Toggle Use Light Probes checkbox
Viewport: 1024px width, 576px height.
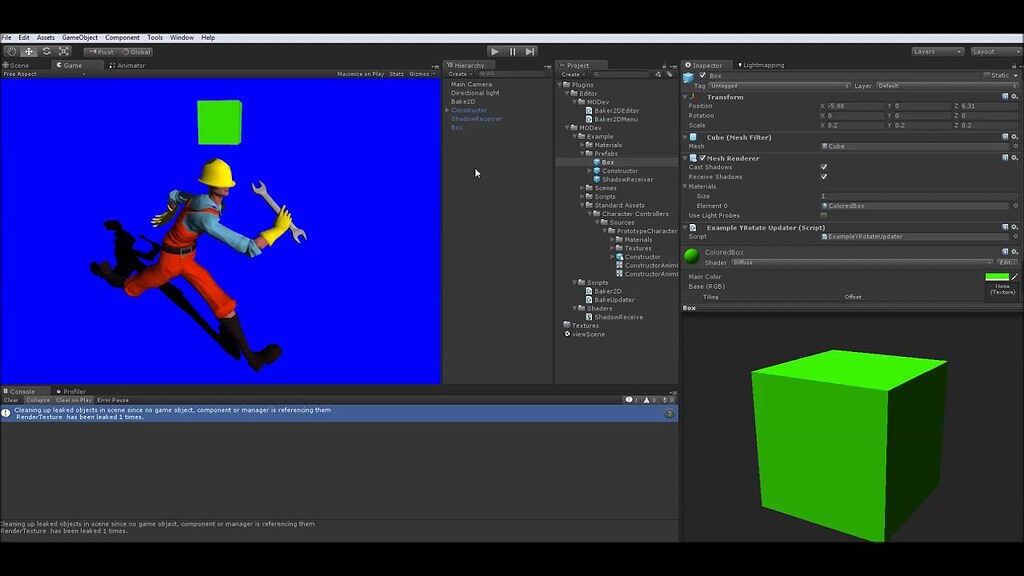[x=823, y=215]
